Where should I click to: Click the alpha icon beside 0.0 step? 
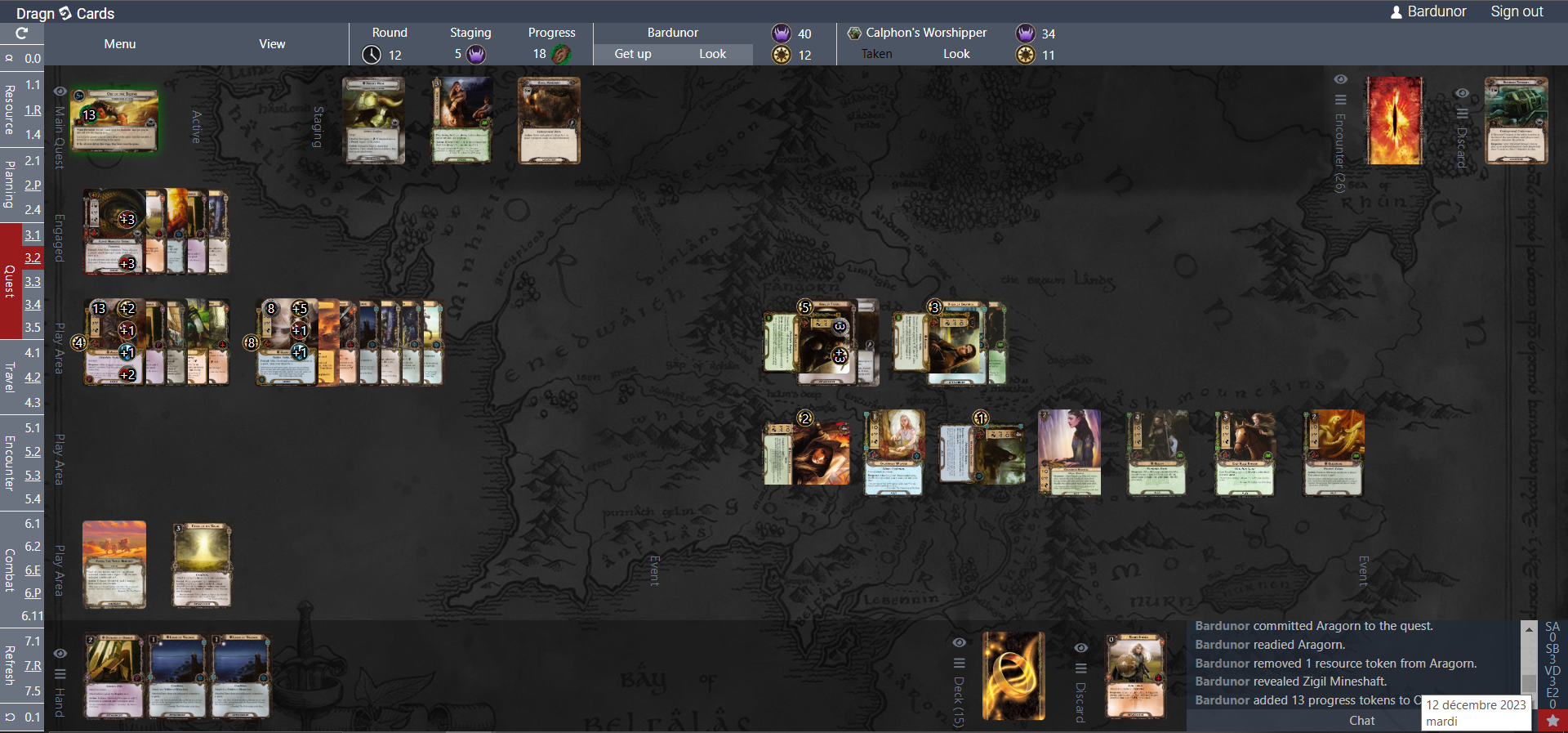[x=10, y=58]
